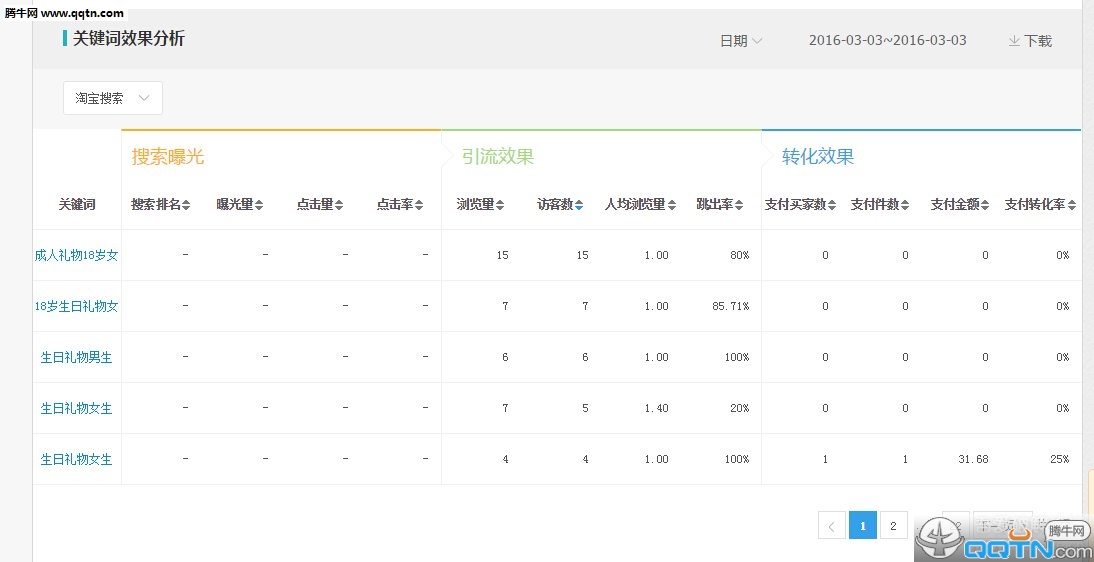This screenshot has height=562, width=1094.
Task: Open keyword 生日礼物男生
Action: [77, 357]
